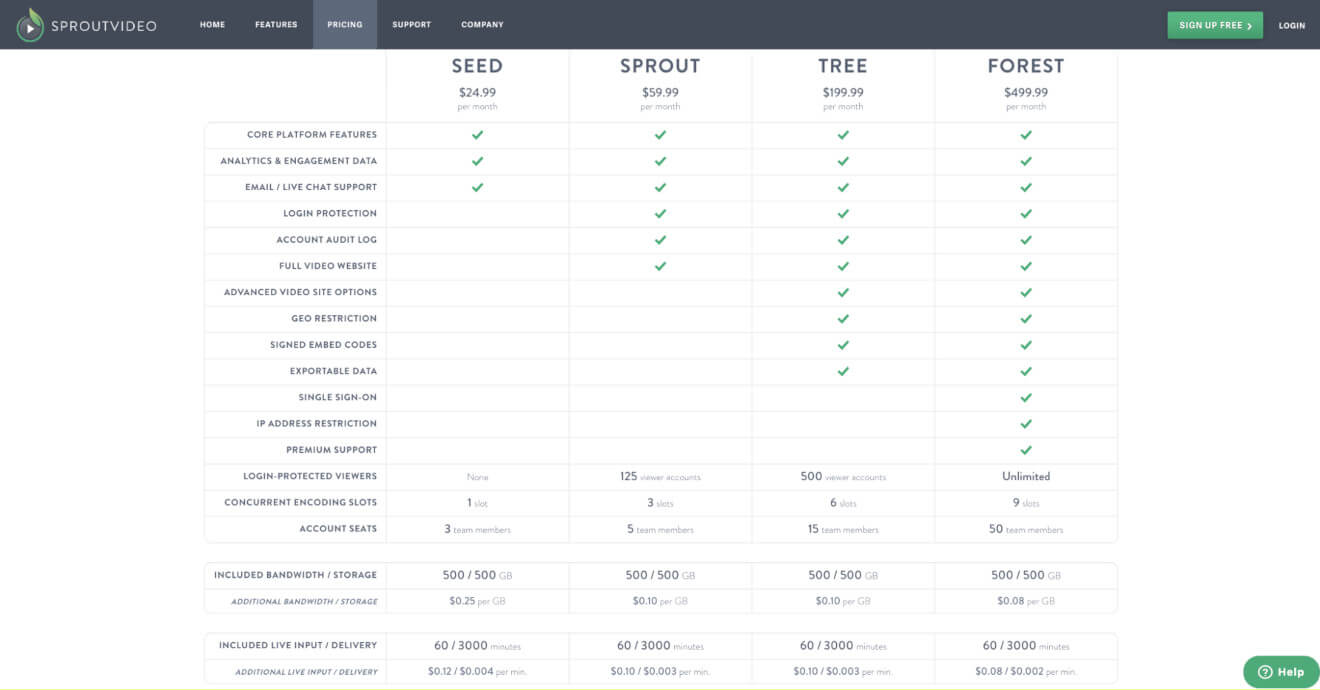Click the $0.12 / $0.004 per min. cell
Viewport: 1320px width, 690px height.
coord(477,672)
